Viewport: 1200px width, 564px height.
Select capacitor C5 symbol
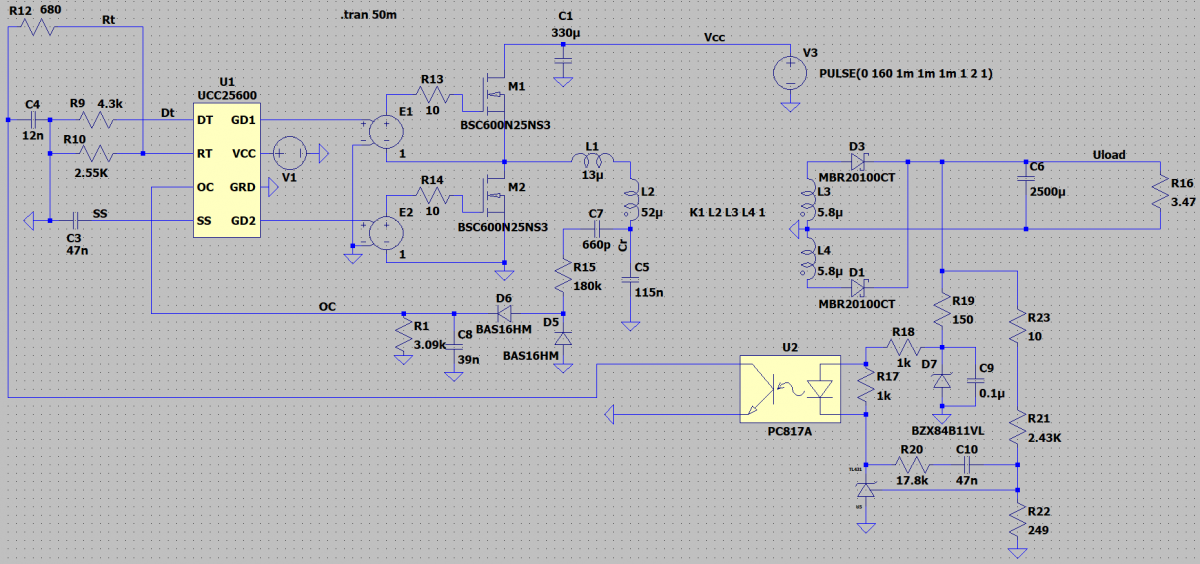pos(630,281)
